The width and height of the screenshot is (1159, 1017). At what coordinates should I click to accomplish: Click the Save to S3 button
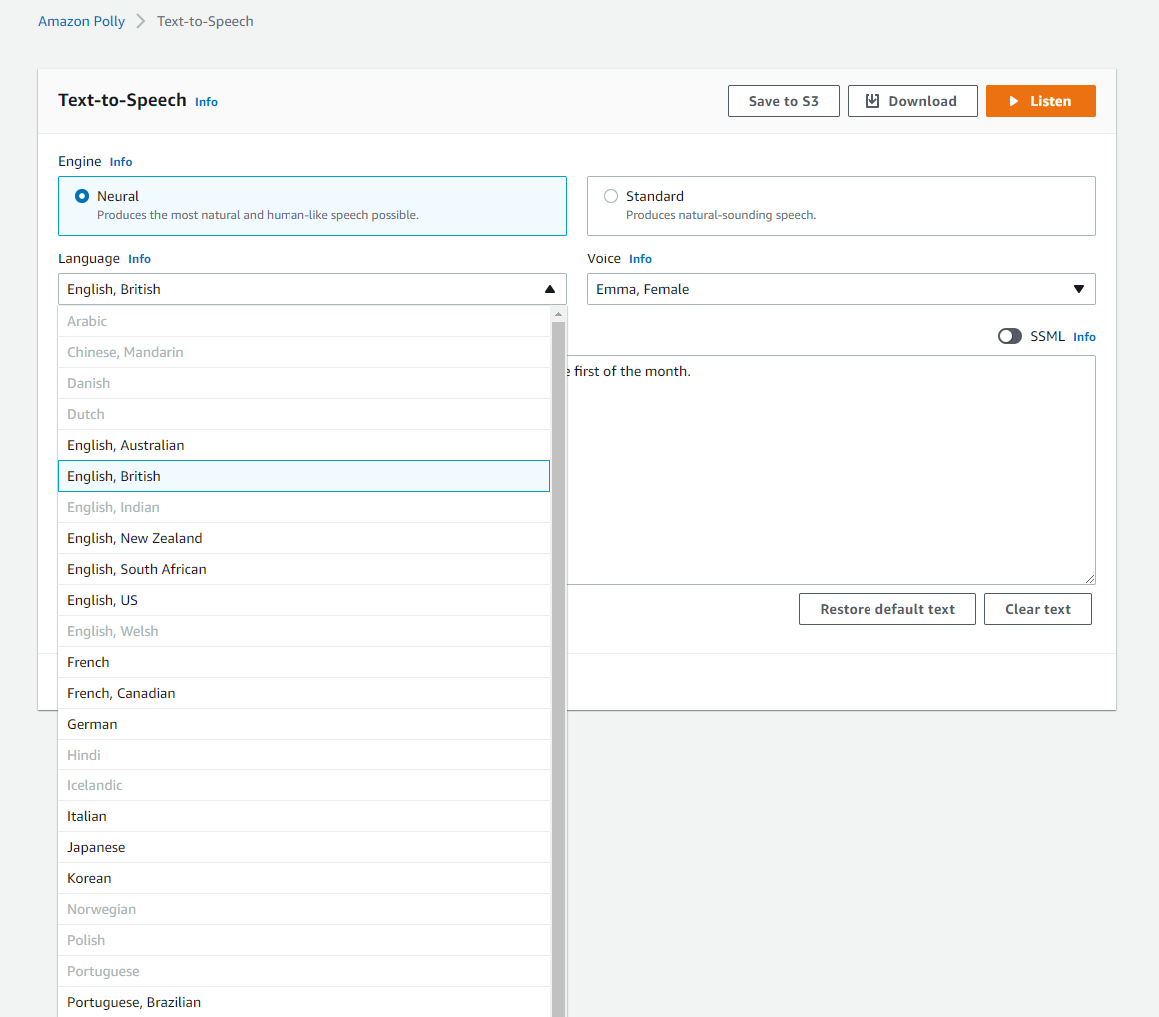(x=784, y=101)
